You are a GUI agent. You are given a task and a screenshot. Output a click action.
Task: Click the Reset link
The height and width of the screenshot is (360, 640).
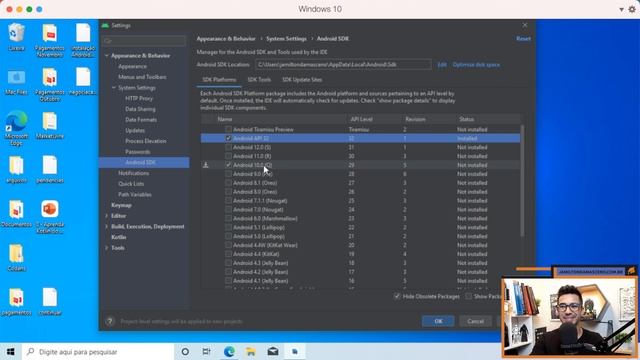tap(523, 39)
